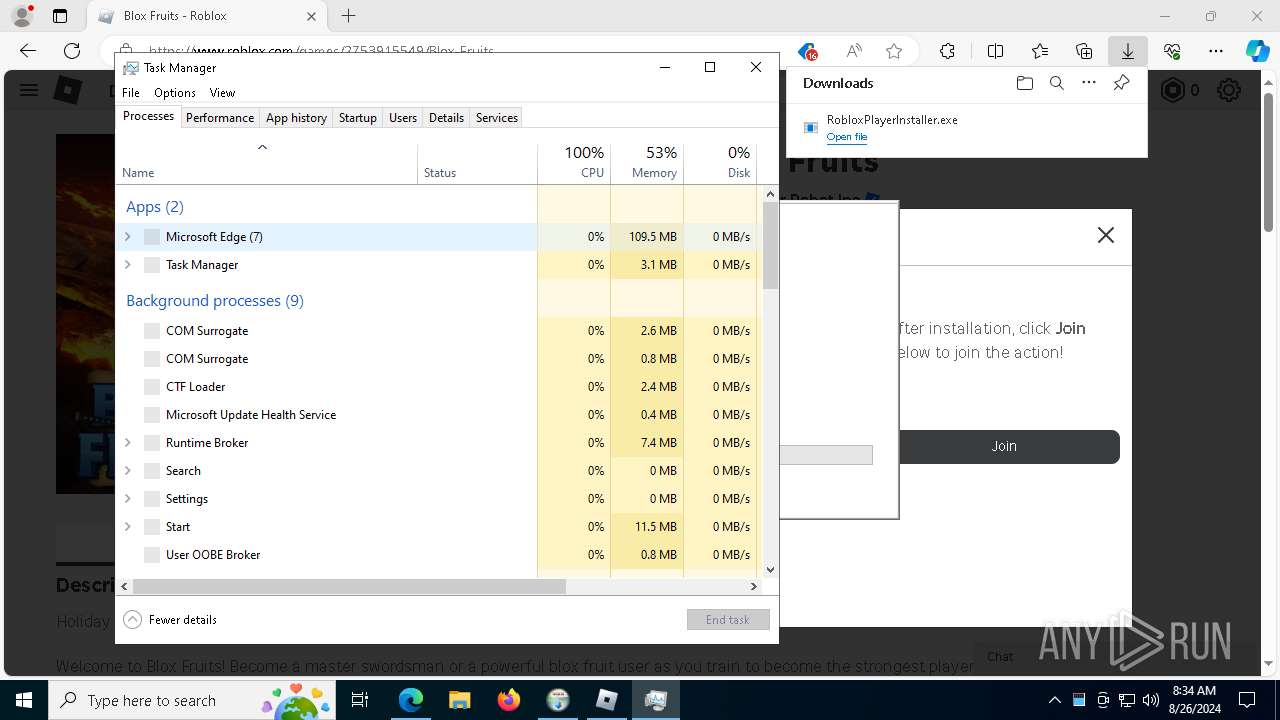Click the Read aloud icon in address bar

[x=854, y=51]
